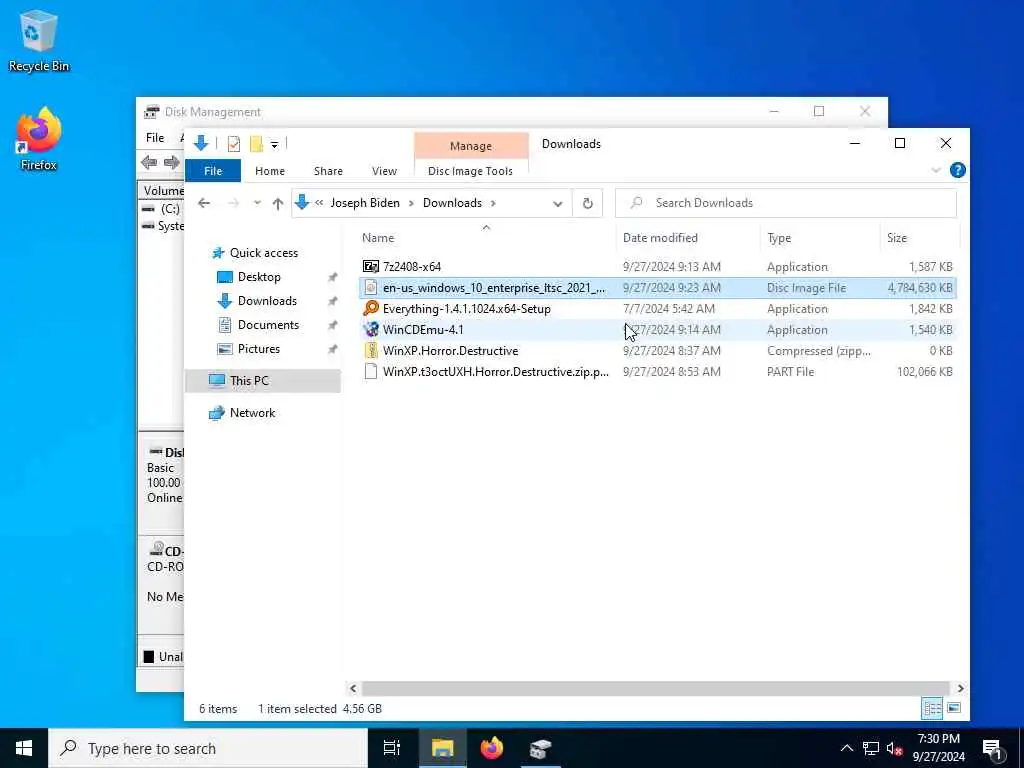Viewport: 1024px width, 768px height.
Task: Select the WinXP.t3octUXH PART file icon
Action: click(x=370, y=372)
